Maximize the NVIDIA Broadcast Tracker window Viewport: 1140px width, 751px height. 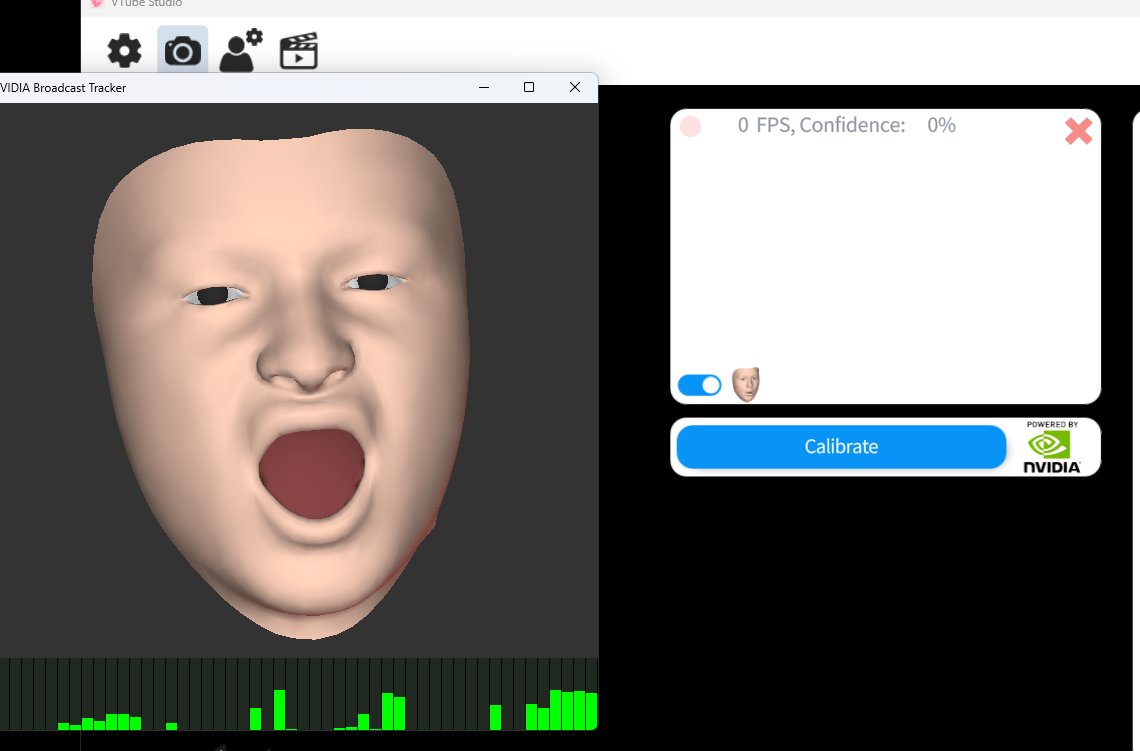tap(529, 87)
